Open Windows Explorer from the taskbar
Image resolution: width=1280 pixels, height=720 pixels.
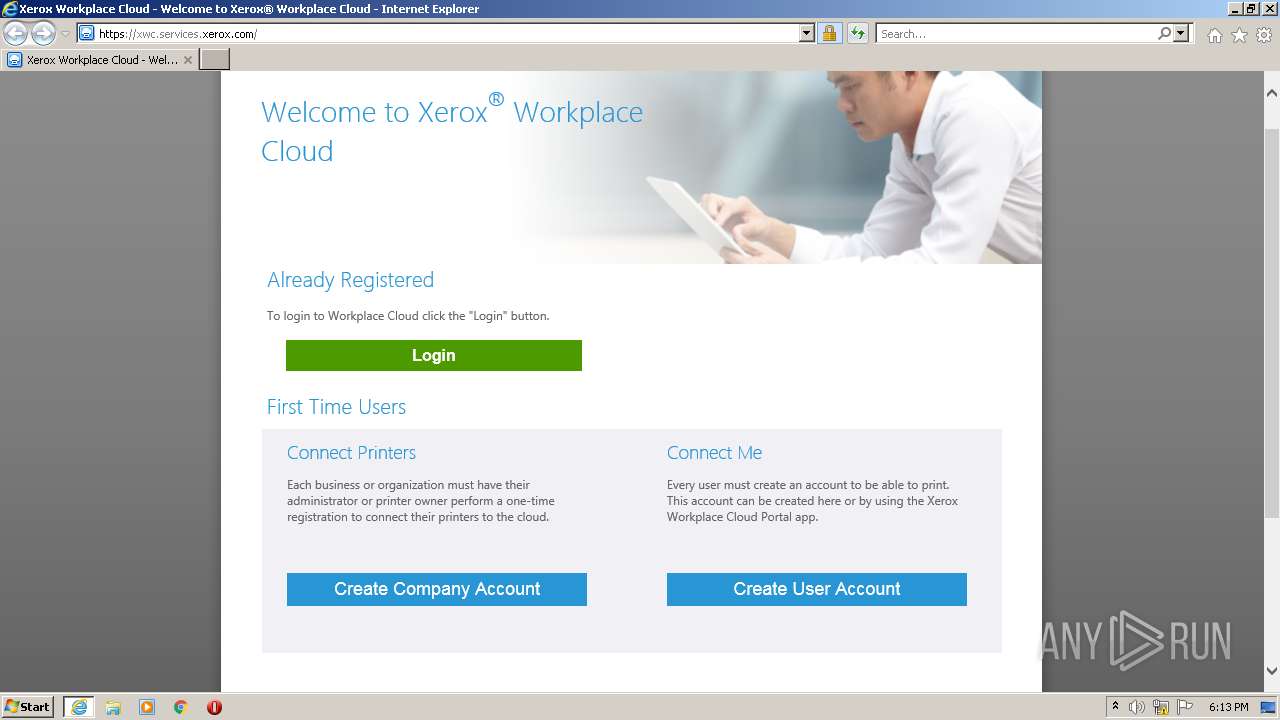pyautogui.click(x=113, y=707)
